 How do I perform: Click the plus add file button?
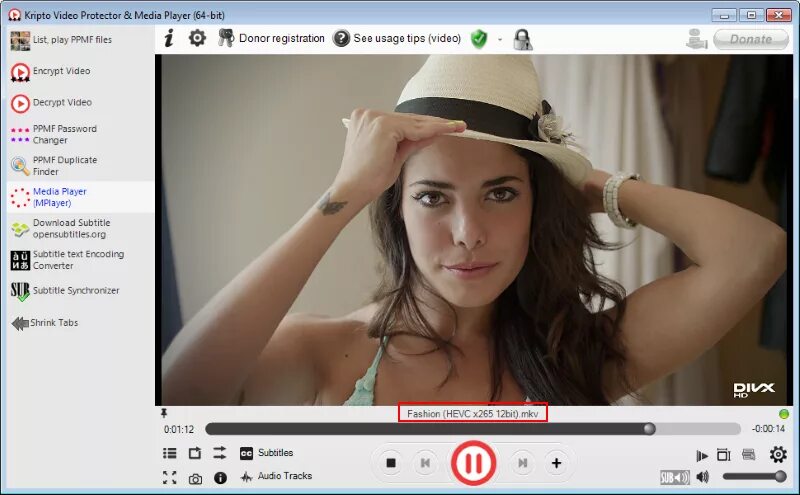557,463
